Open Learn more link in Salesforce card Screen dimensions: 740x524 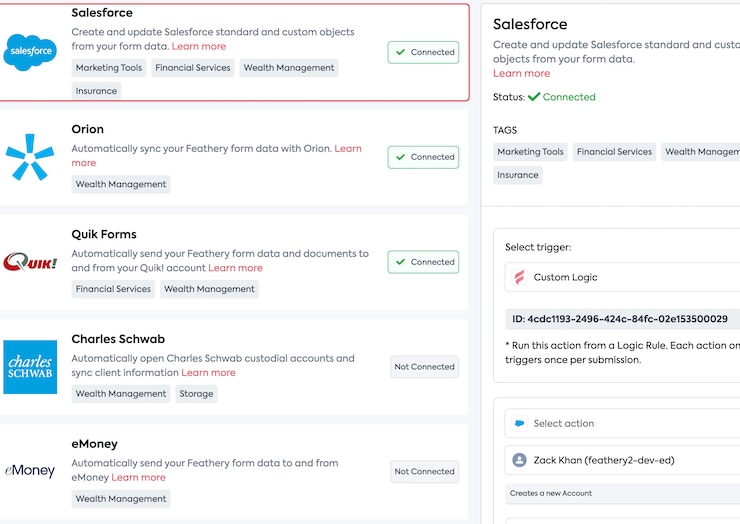(x=199, y=46)
